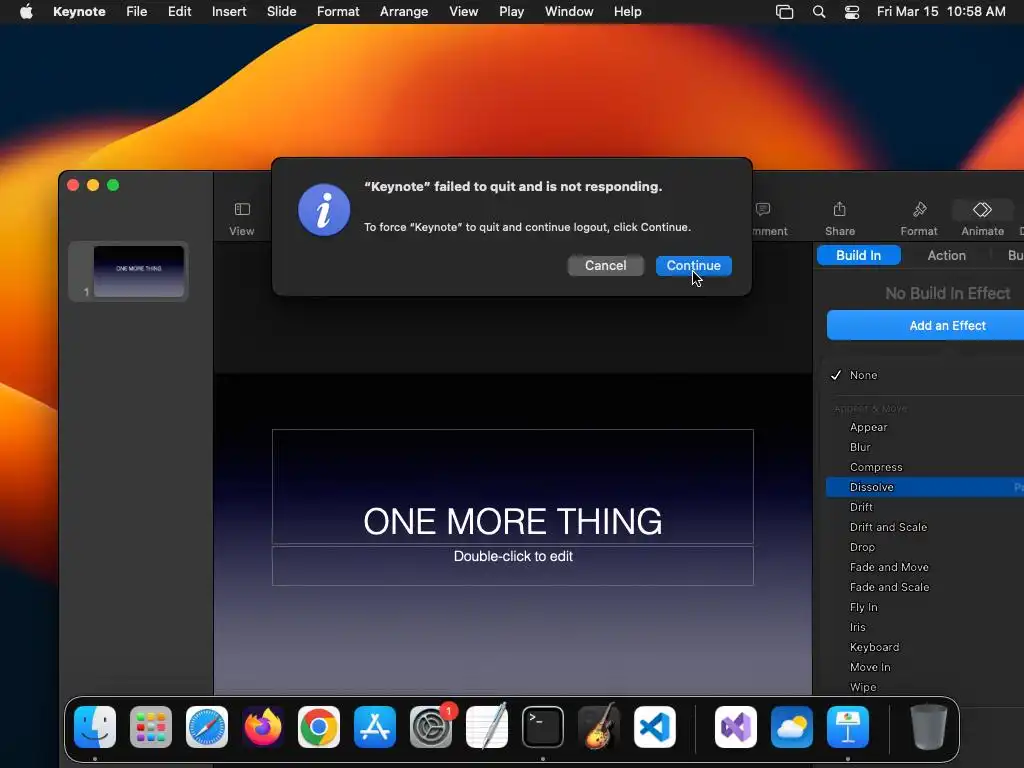Open the Arrange menu

pos(404,12)
